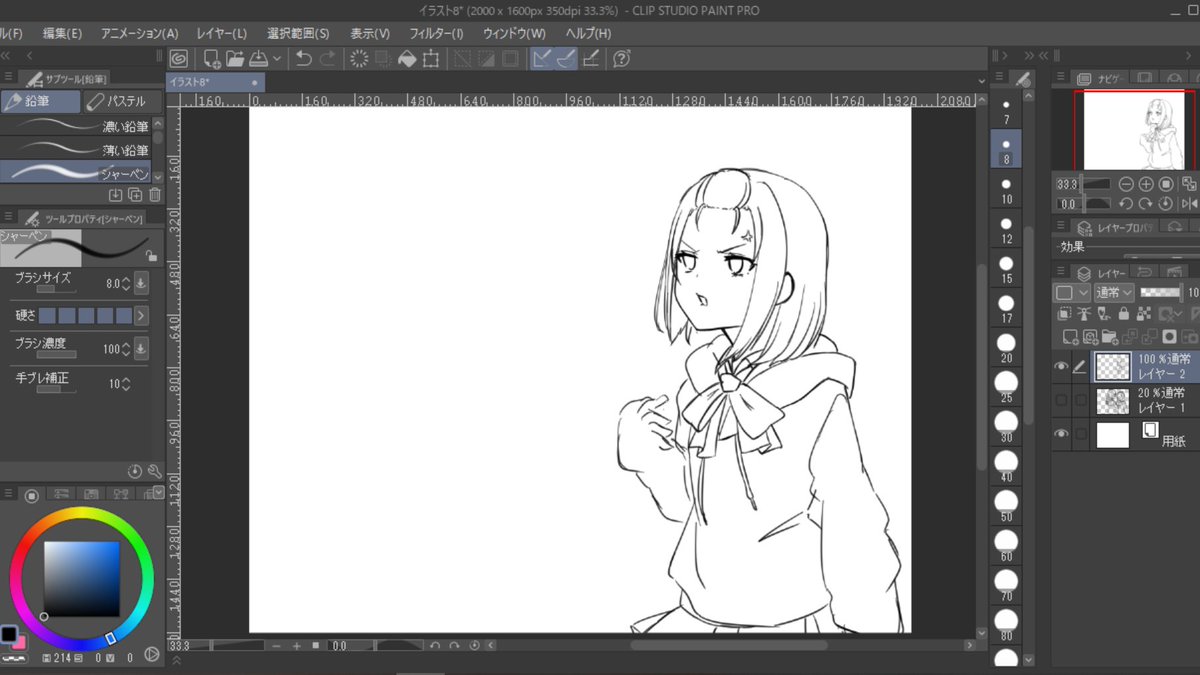Click the Save icon in toolbar
1200x675 pixels.
click(258, 59)
